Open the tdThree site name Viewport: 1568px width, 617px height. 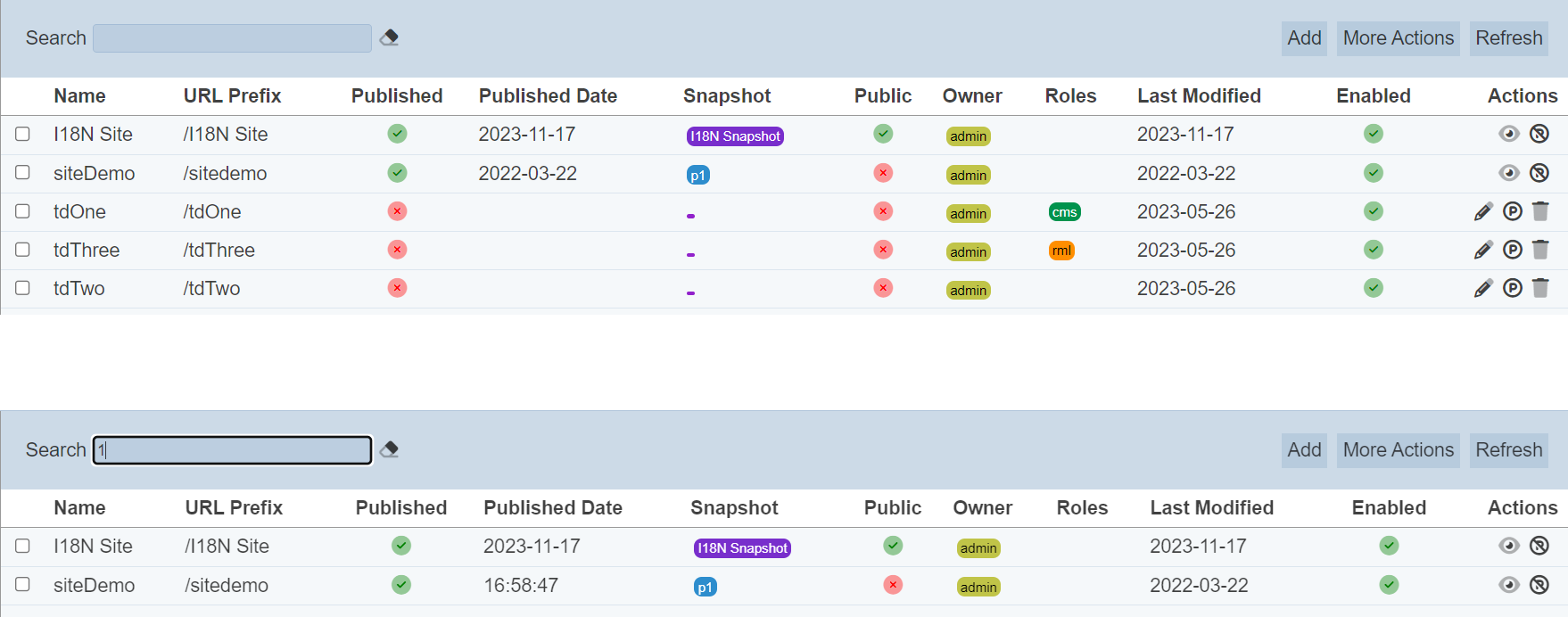click(x=87, y=251)
